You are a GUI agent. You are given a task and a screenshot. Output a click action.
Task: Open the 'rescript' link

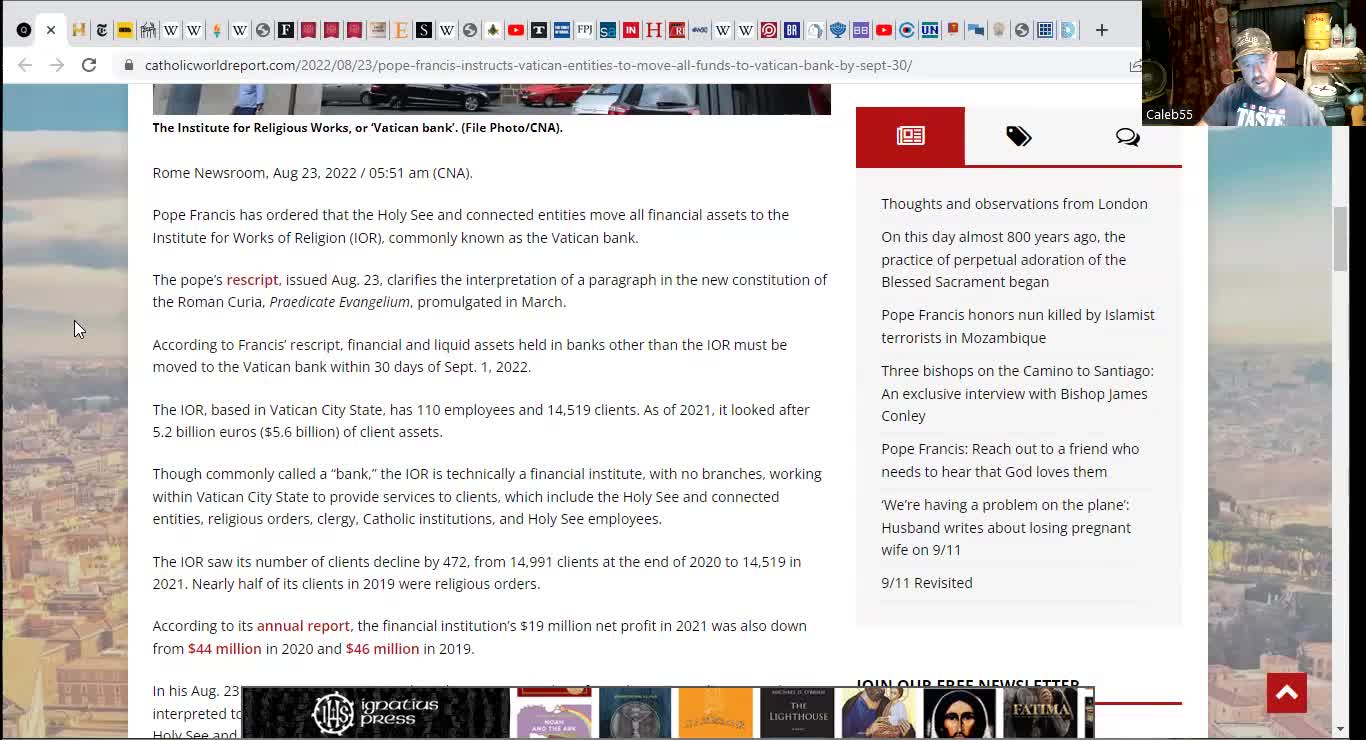tap(252, 280)
